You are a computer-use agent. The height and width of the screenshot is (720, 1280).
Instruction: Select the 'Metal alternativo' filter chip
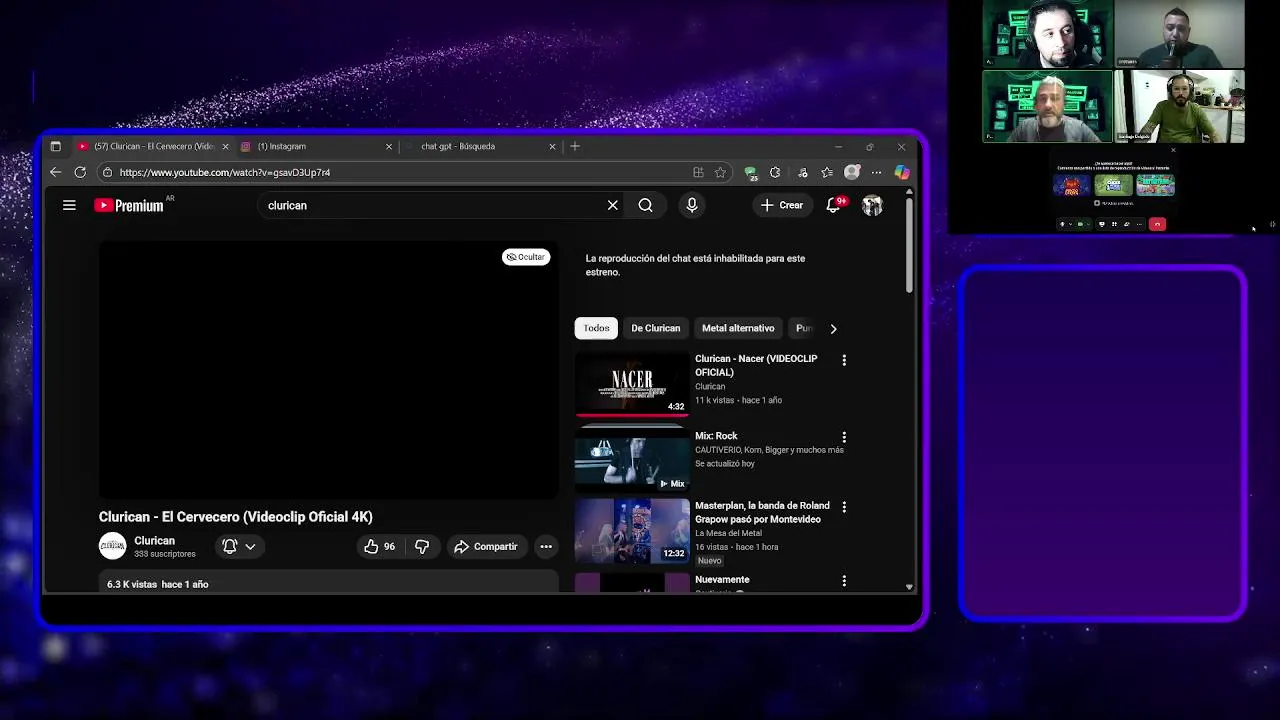click(x=738, y=328)
